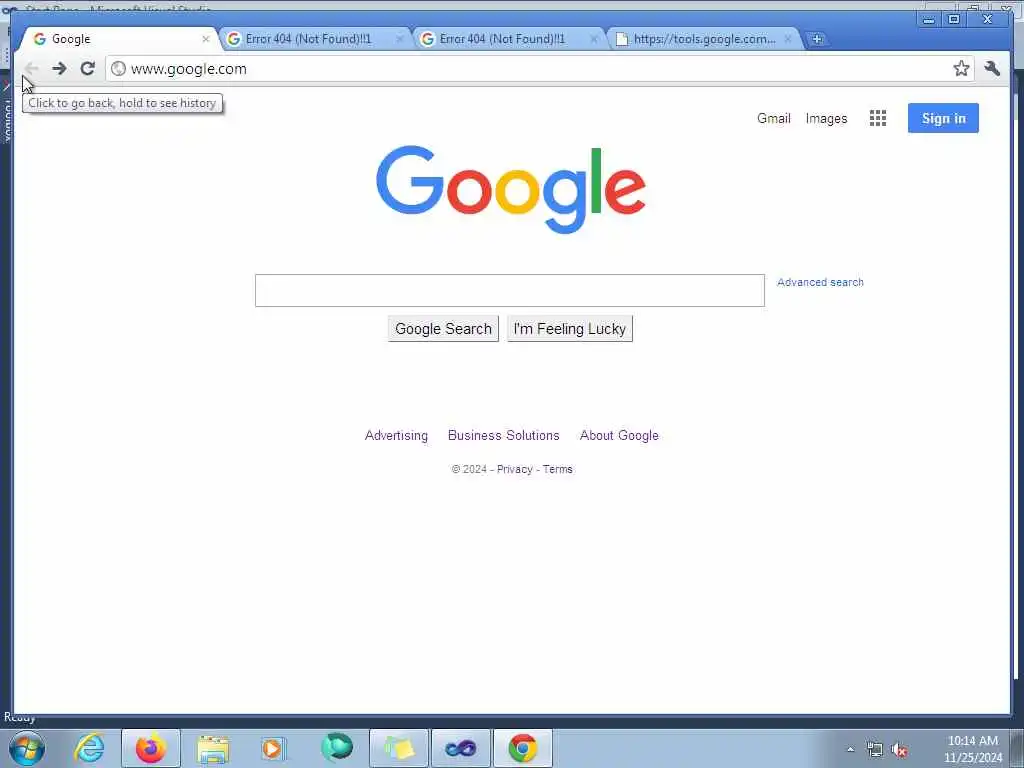Viewport: 1024px width, 768px height.
Task: Open the Google apps grid icon
Action: [878, 118]
